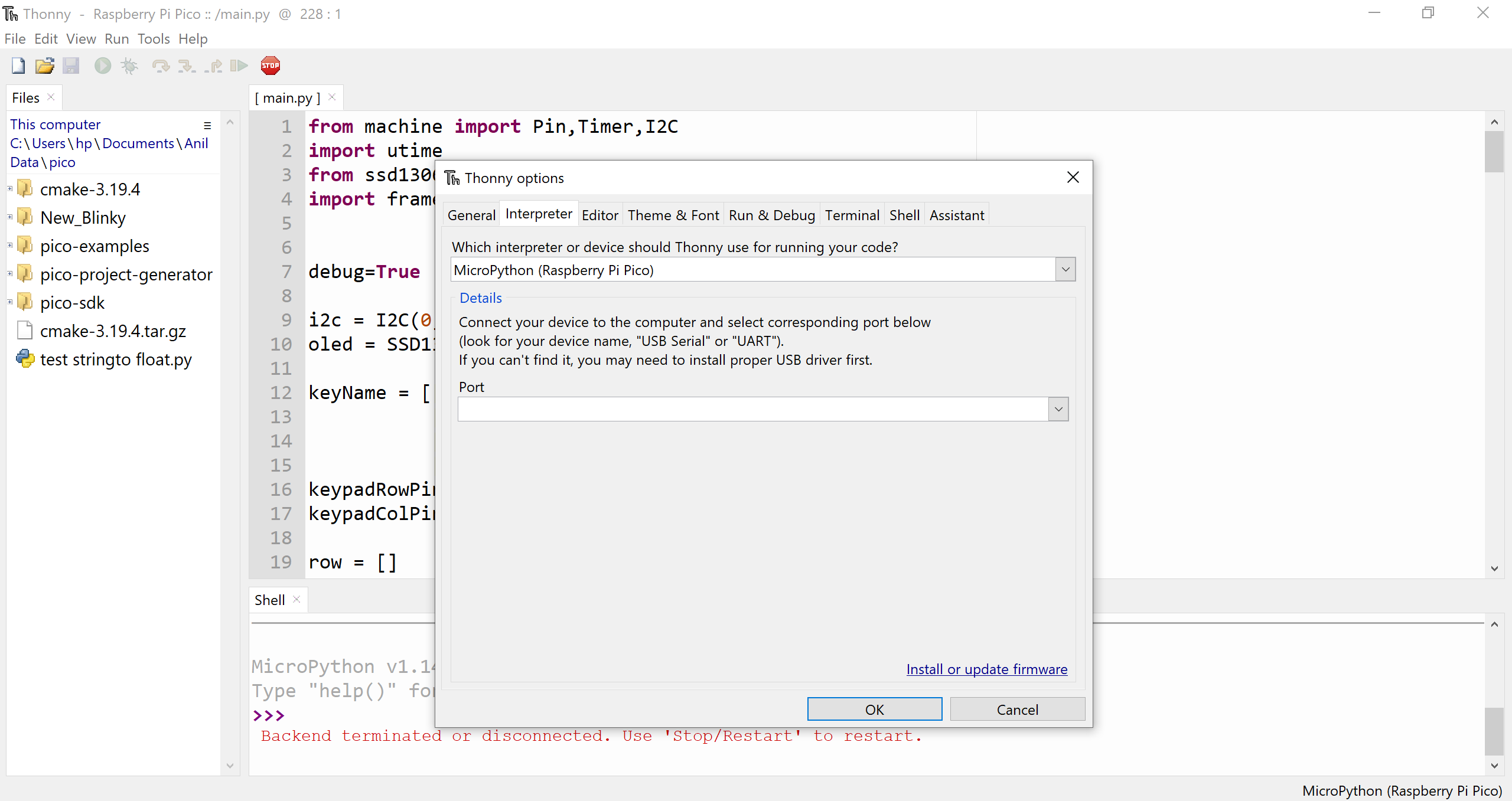
Task: Expand the pico-sdk folder
Action: 9,302
